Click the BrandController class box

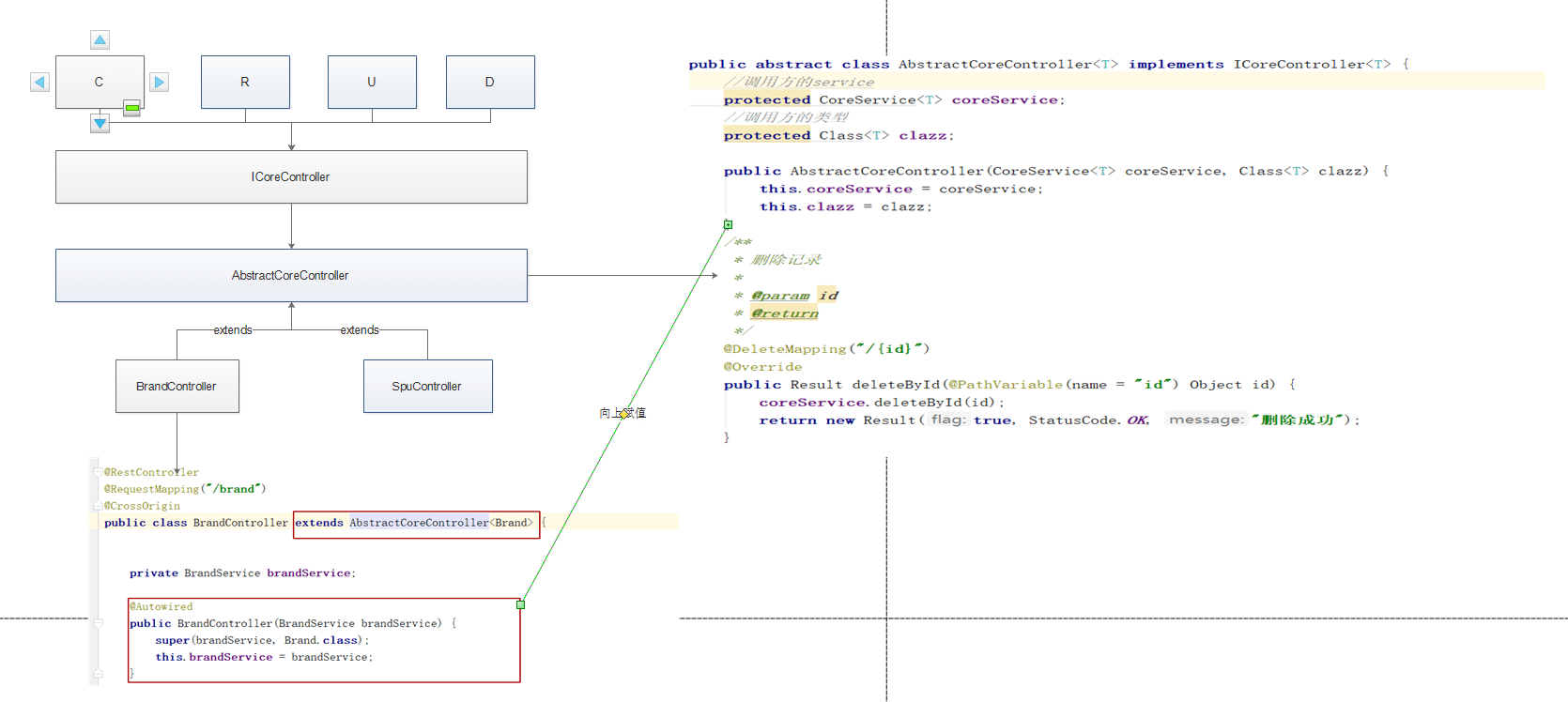click(177, 386)
